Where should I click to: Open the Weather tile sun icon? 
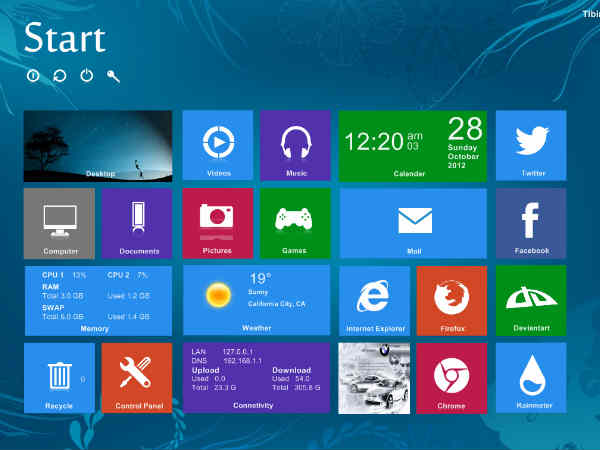point(218,295)
